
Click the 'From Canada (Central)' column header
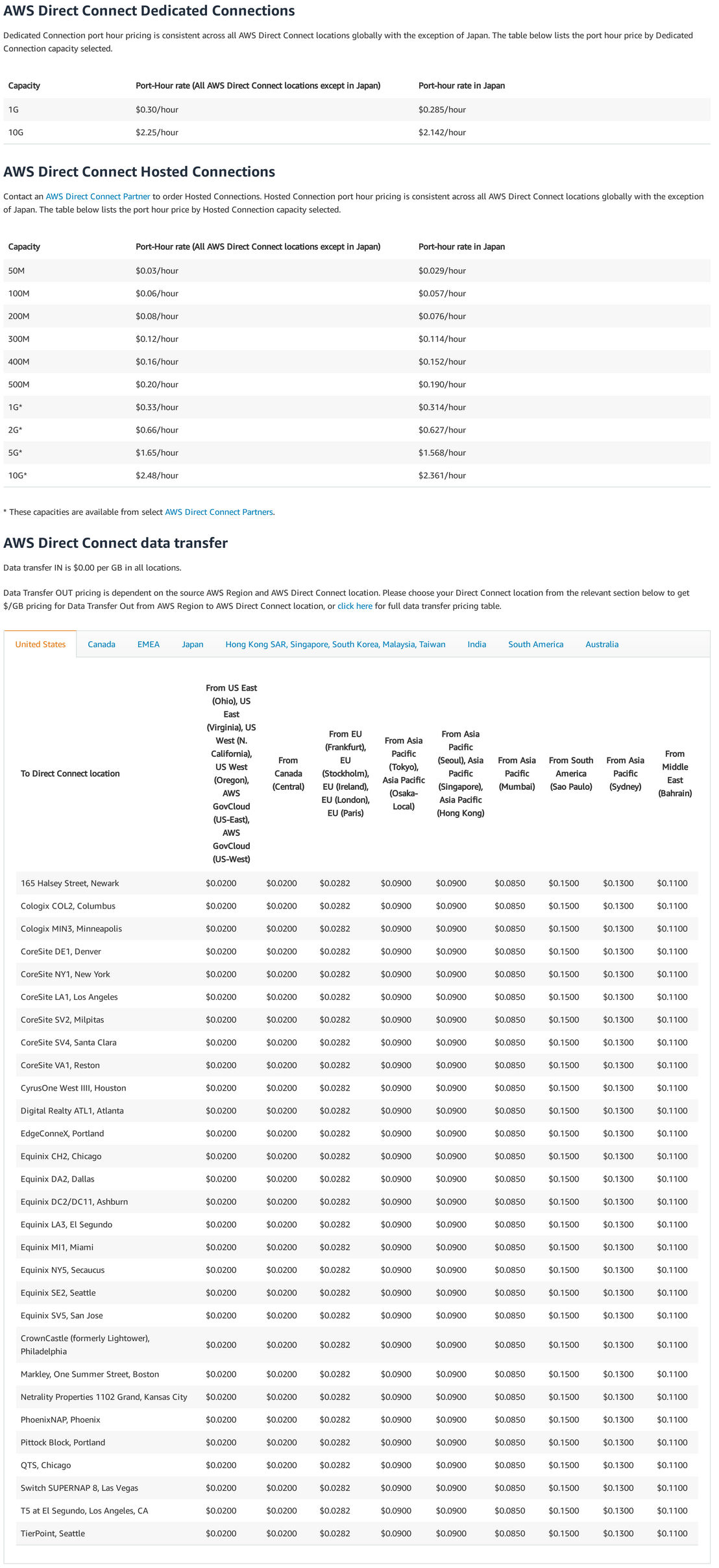coord(288,773)
